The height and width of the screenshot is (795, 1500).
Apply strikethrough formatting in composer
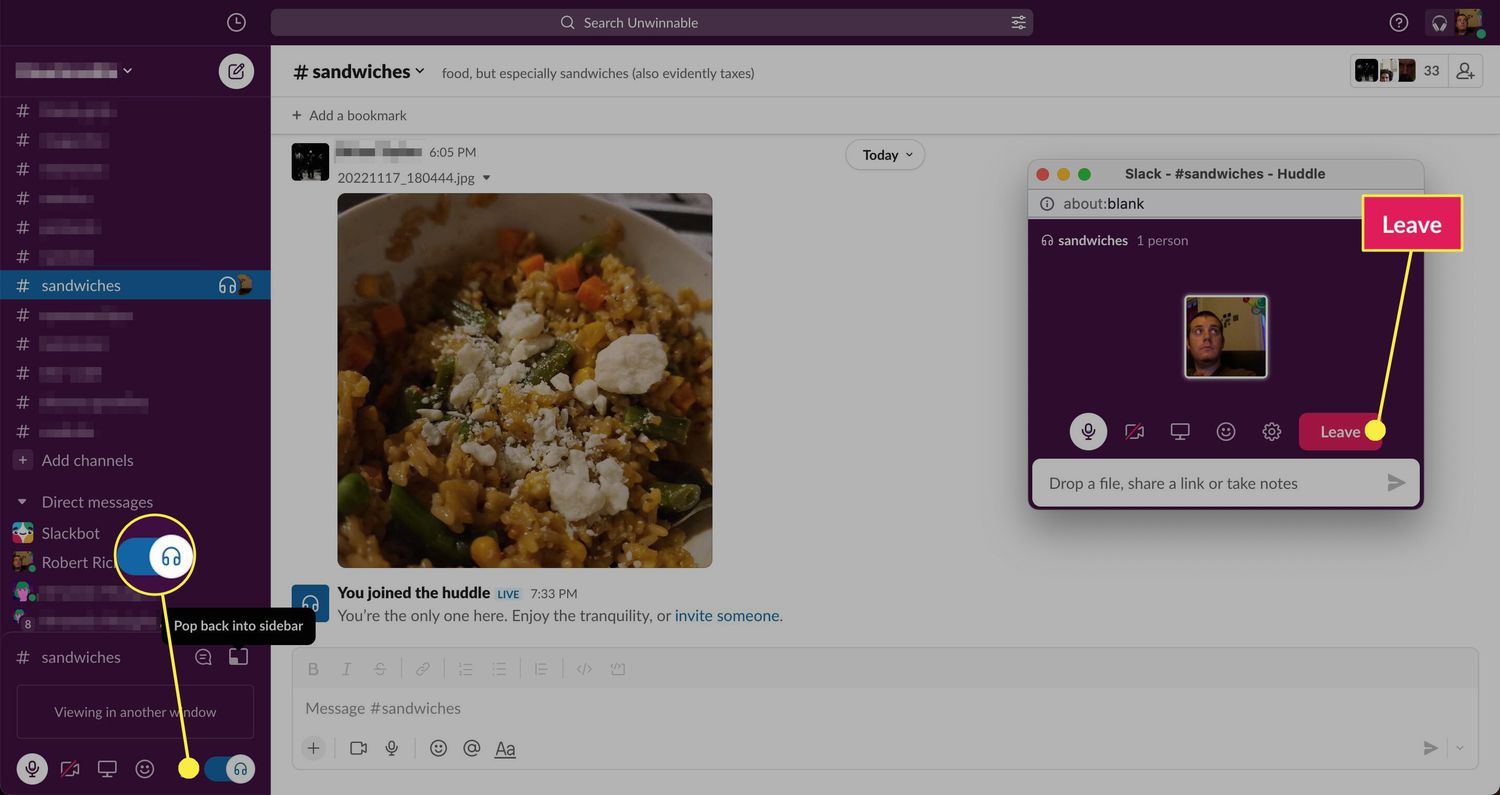(x=380, y=669)
